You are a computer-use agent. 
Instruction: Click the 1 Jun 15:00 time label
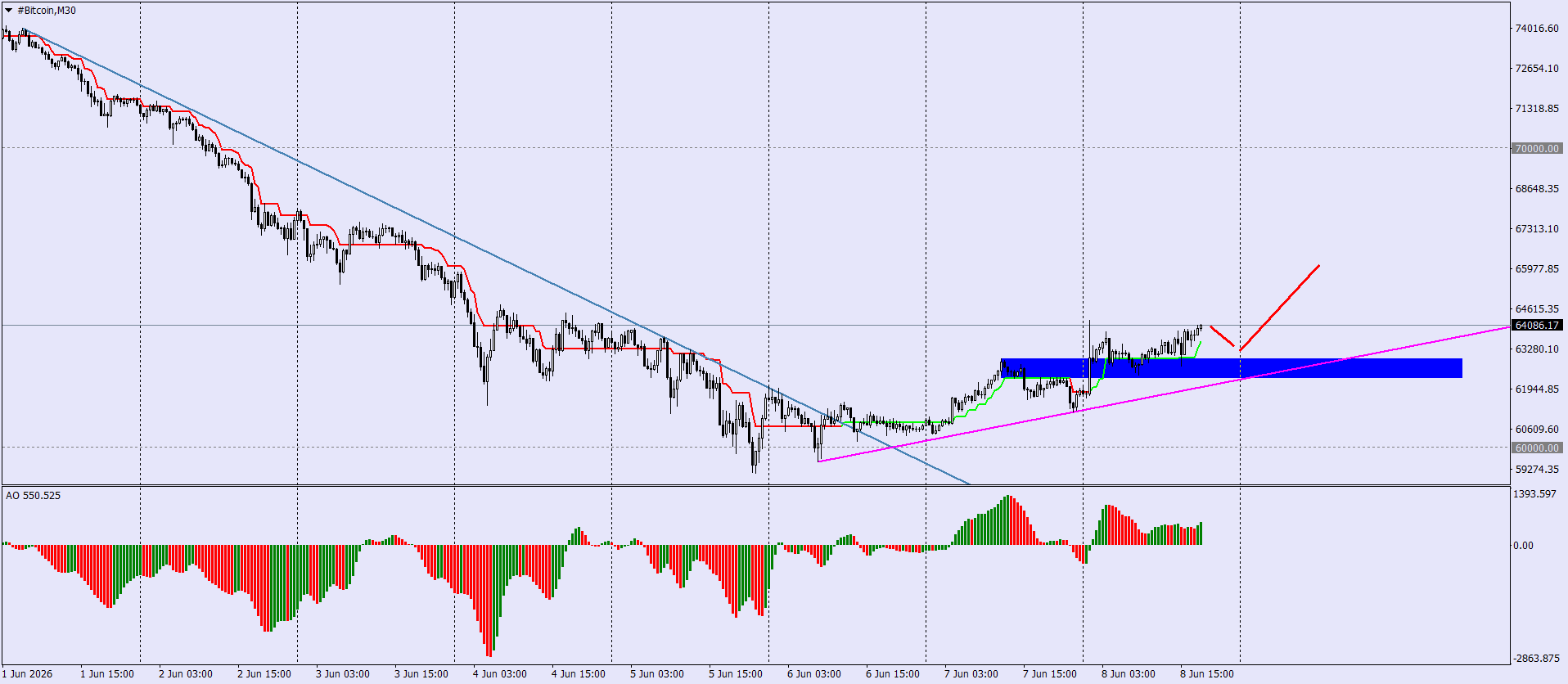(107, 674)
